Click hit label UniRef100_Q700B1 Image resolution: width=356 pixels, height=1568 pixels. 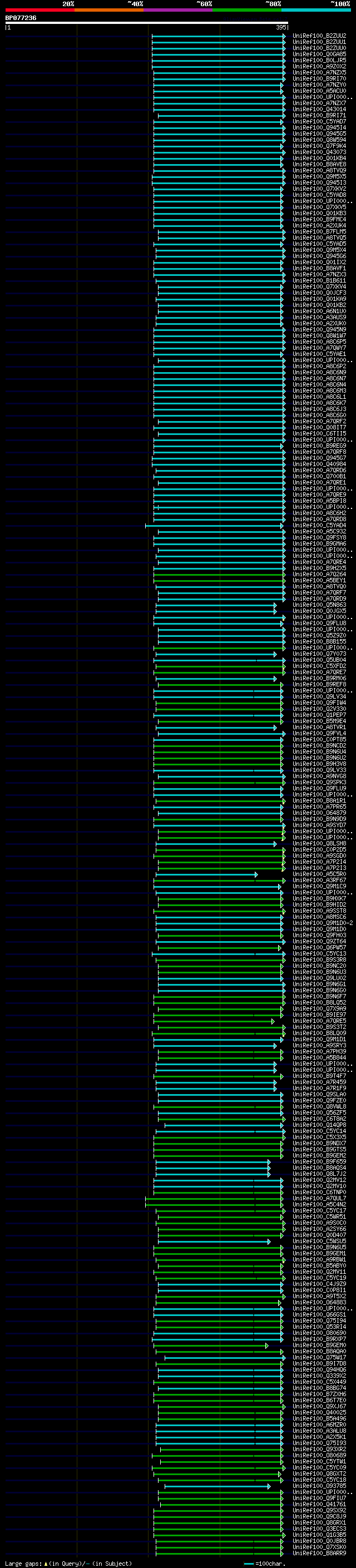coord(319,476)
